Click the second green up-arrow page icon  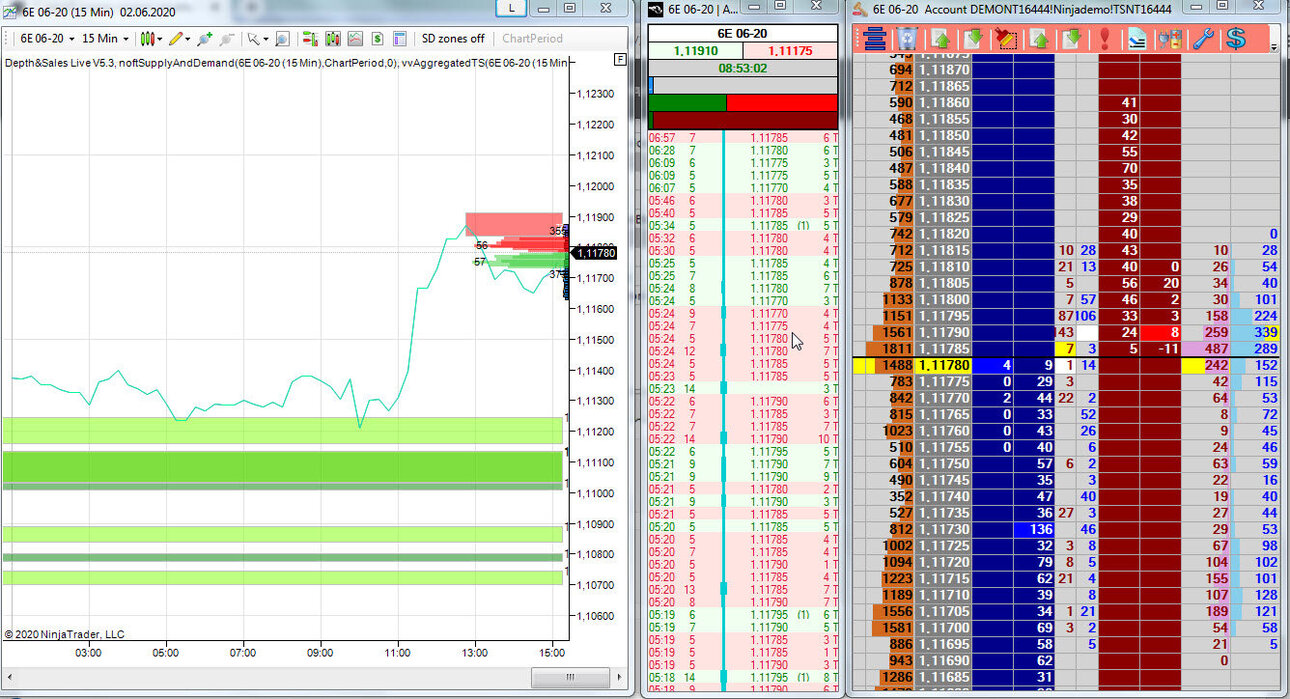click(x=1040, y=39)
